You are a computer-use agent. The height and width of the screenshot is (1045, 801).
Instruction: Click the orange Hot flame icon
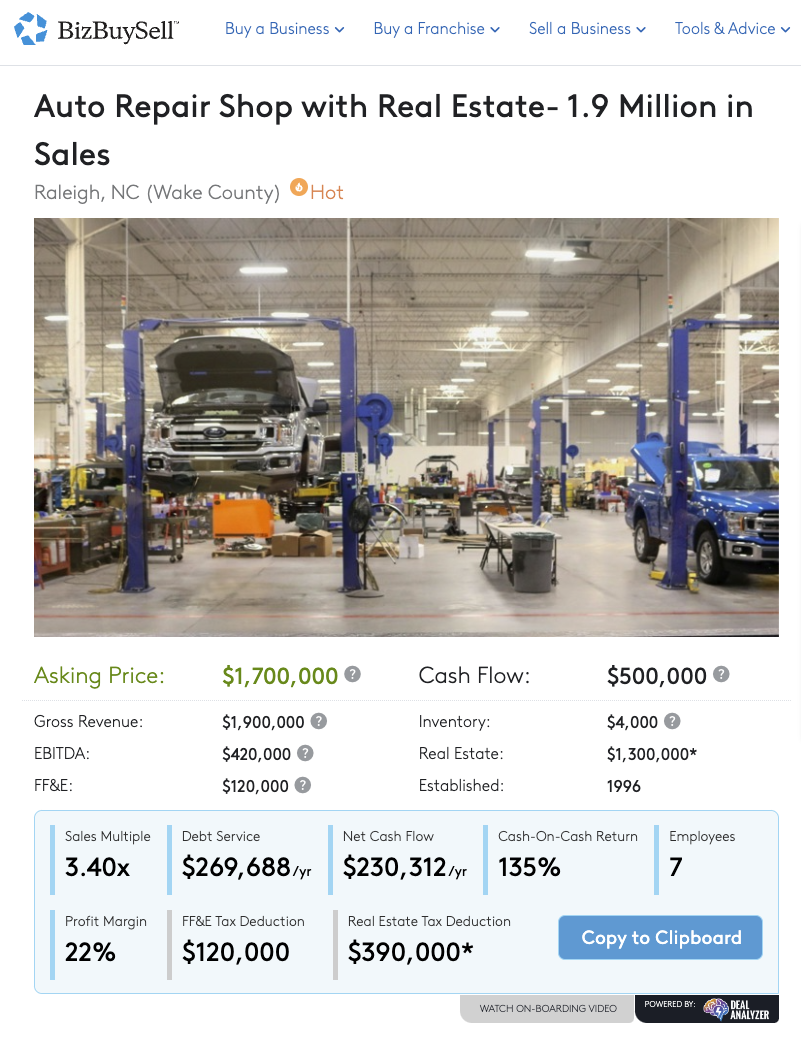coord(298,187)
